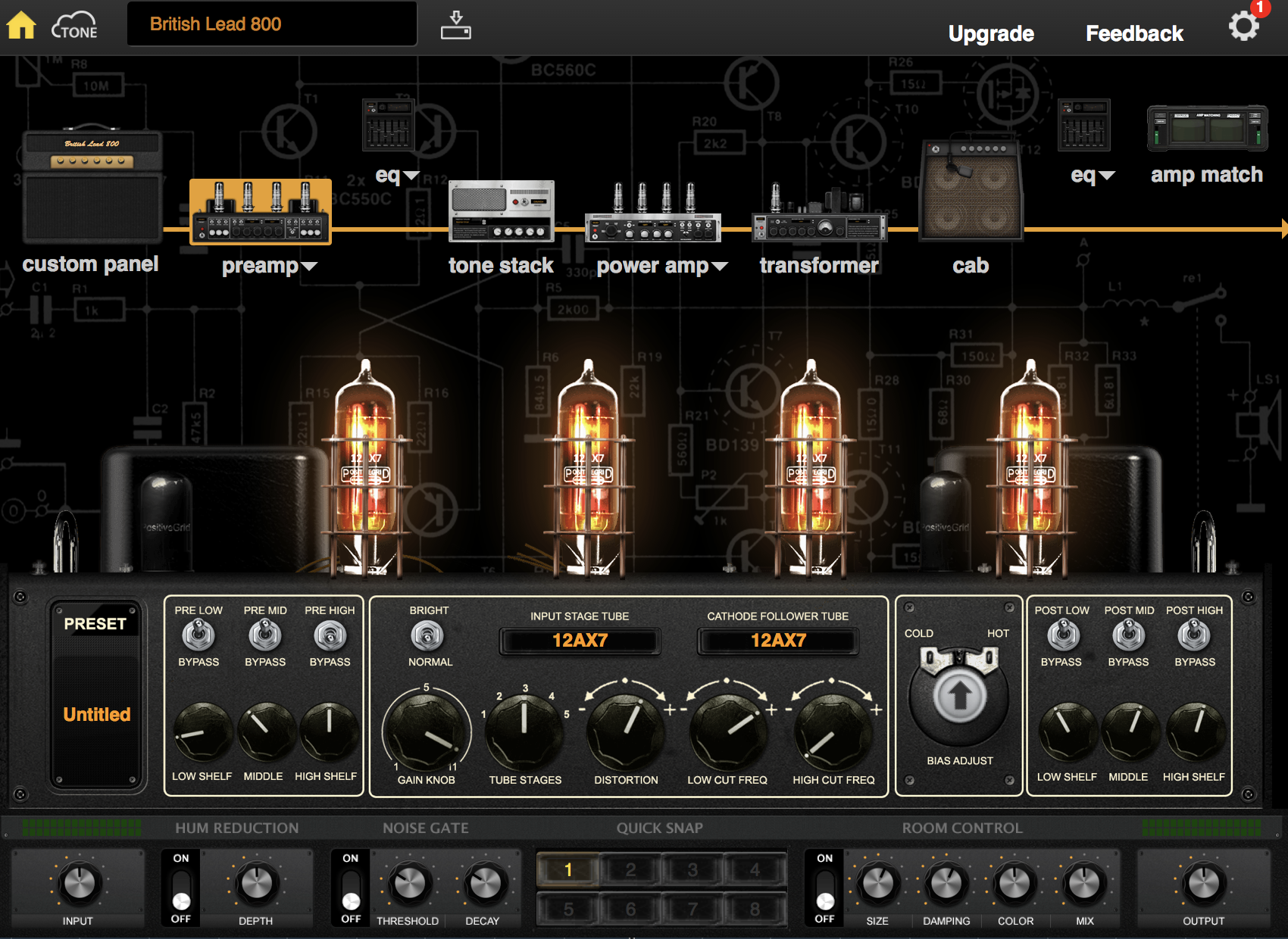Image resolution: width=1288 pixels, height=939 pixels.
Task: Click the Feedback button
Action: click(x=1134, y=33)
